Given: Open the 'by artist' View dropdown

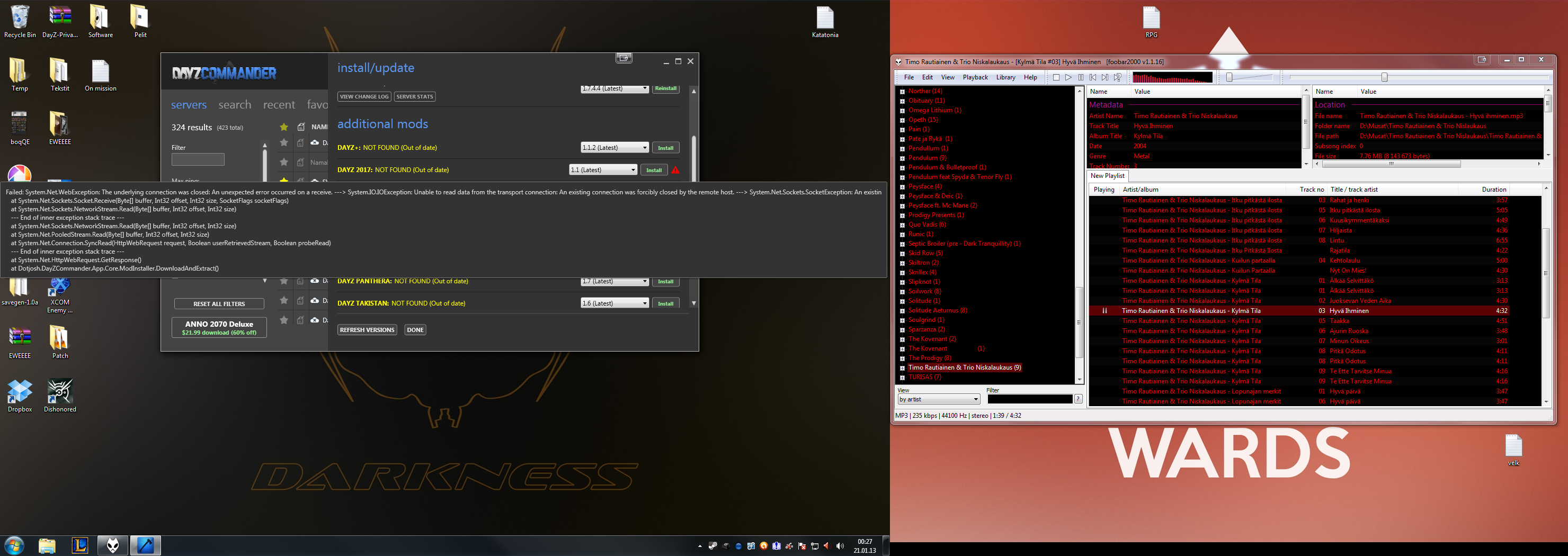Looking at the screenshot, I should (939, 399).
